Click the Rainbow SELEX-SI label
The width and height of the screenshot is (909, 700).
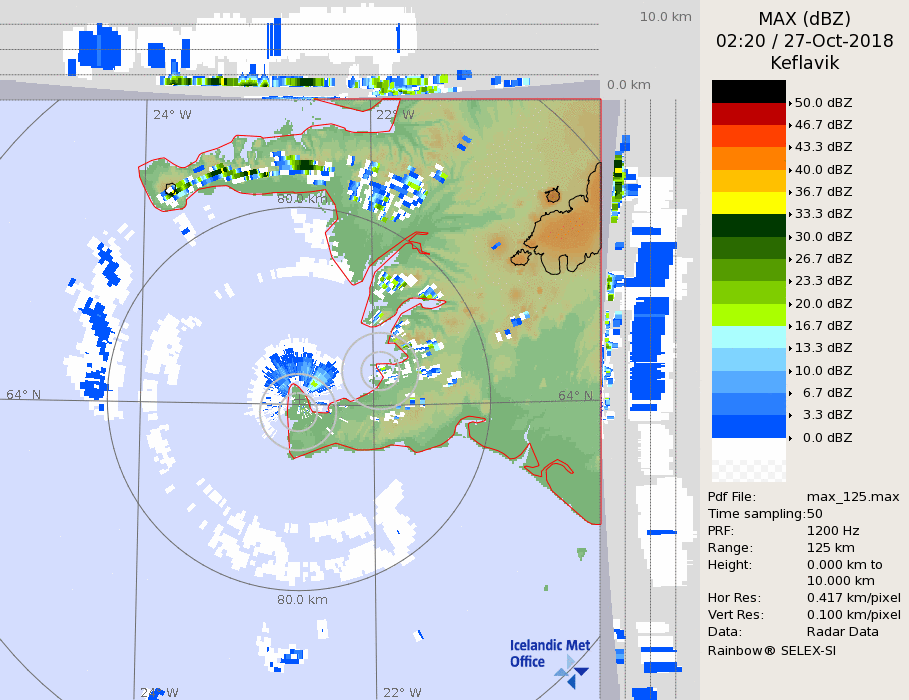pos(772,650)
